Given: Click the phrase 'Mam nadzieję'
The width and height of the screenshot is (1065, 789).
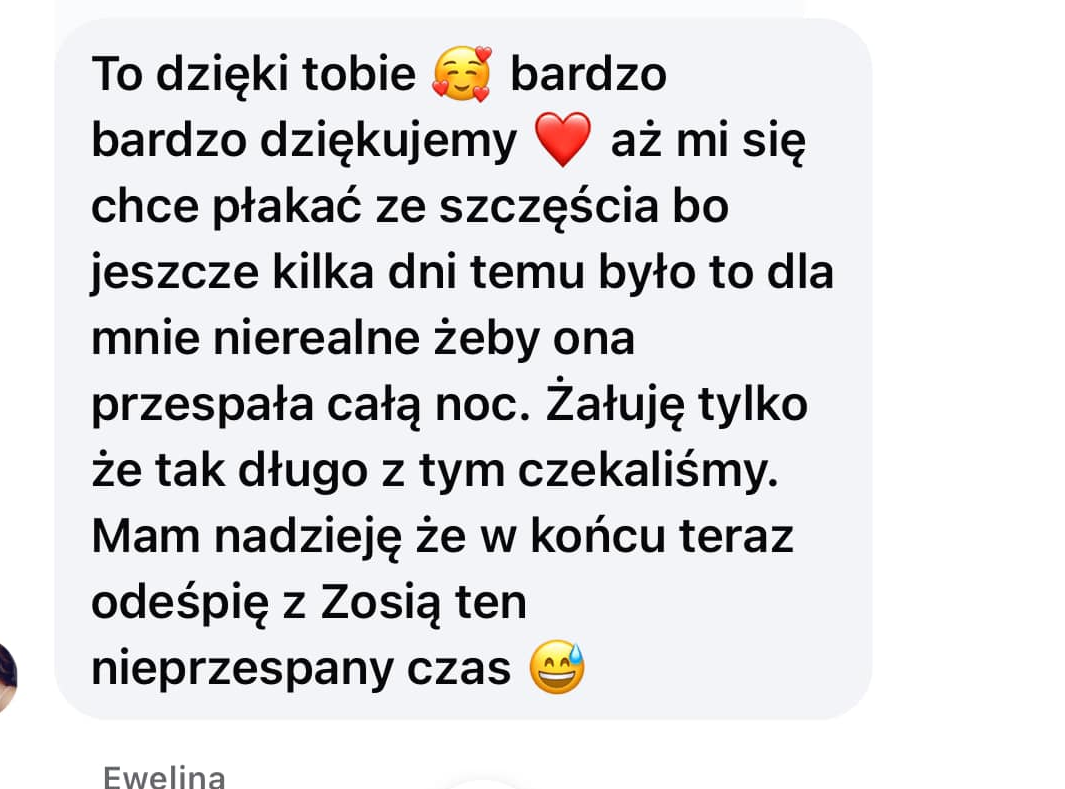Looking at the screenshot, I should click(247, 537).
